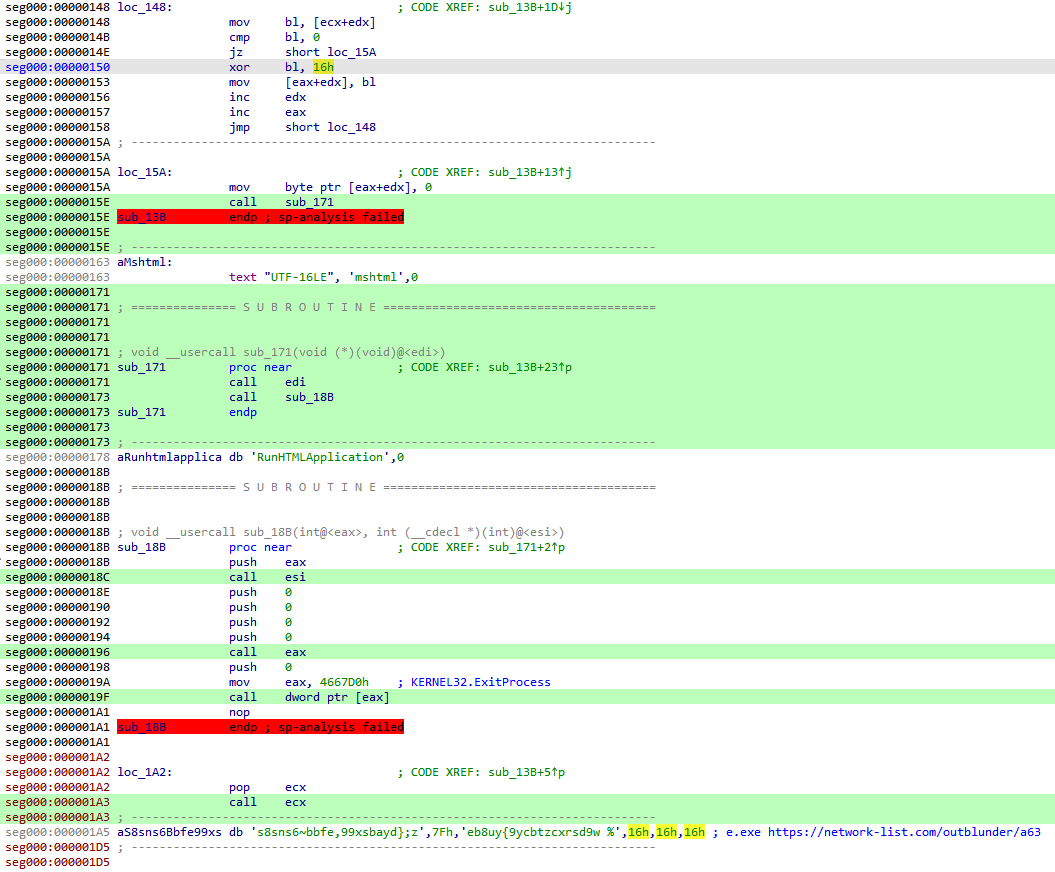Click sub_18B proc near name

pos(141,548)
